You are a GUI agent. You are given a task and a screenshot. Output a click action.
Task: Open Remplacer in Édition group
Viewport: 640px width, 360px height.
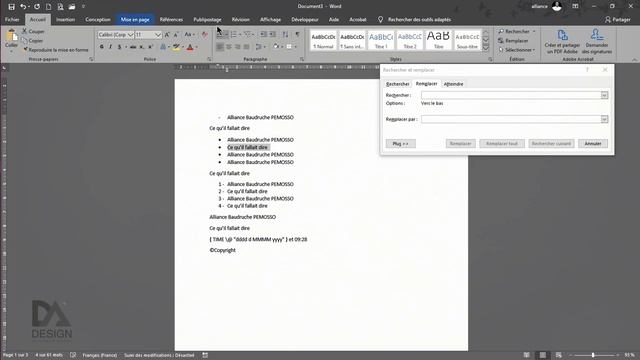pos(513,40)
